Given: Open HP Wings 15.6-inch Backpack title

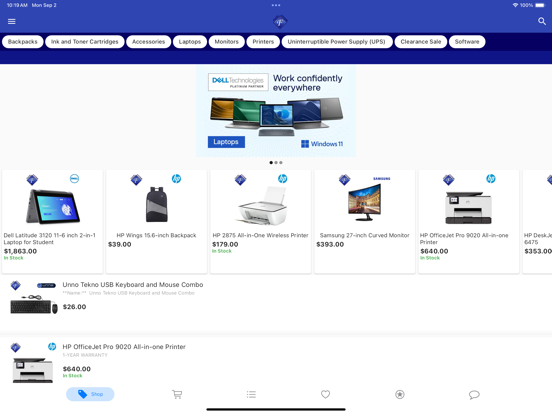Looking at the screenshot, I should [x=156, y=235].
